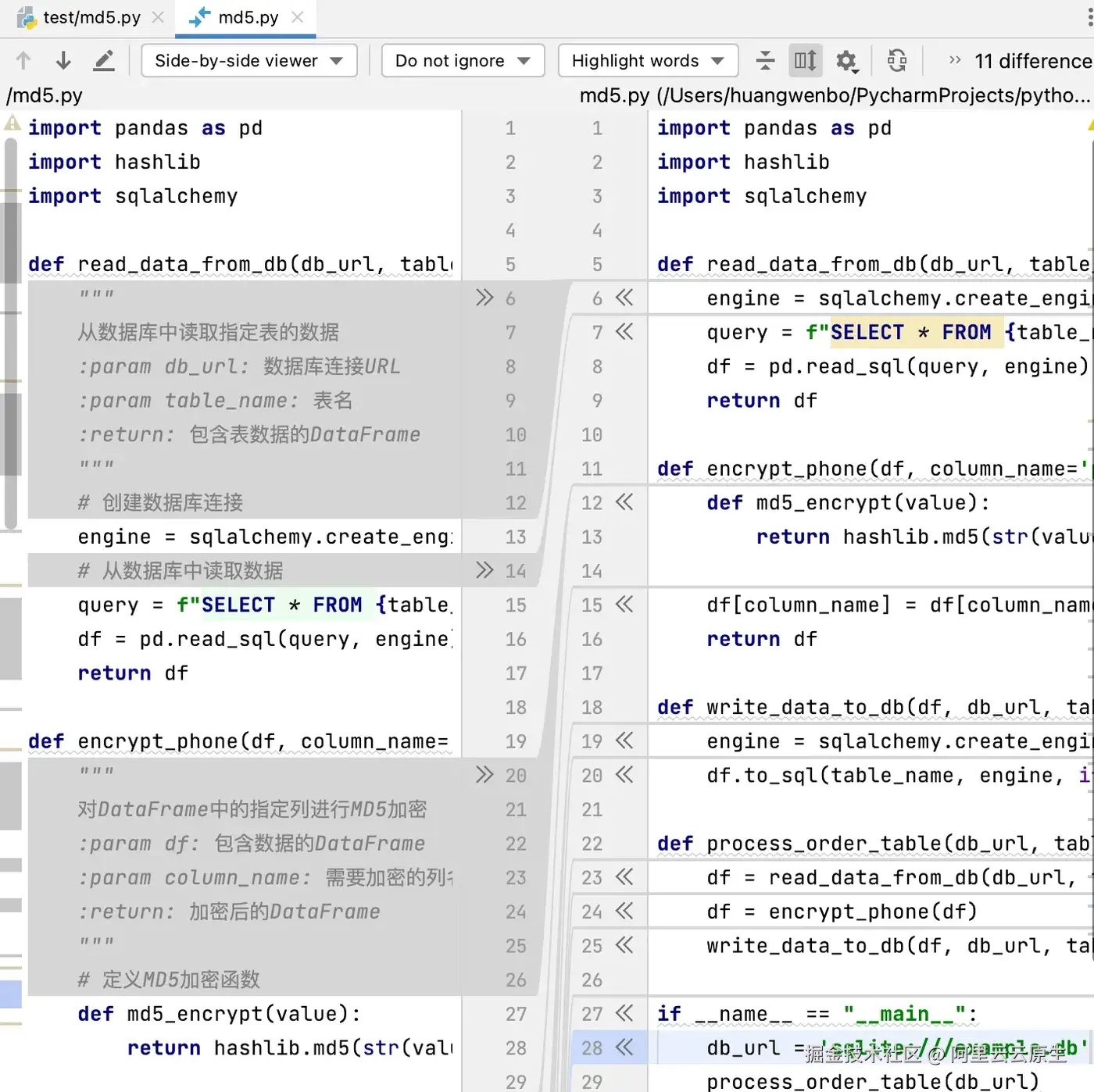This screenshot has height=1092, width=1094.
Task: Click 'import sqlalchemy' in right pane
Action: tap(762, 196)
